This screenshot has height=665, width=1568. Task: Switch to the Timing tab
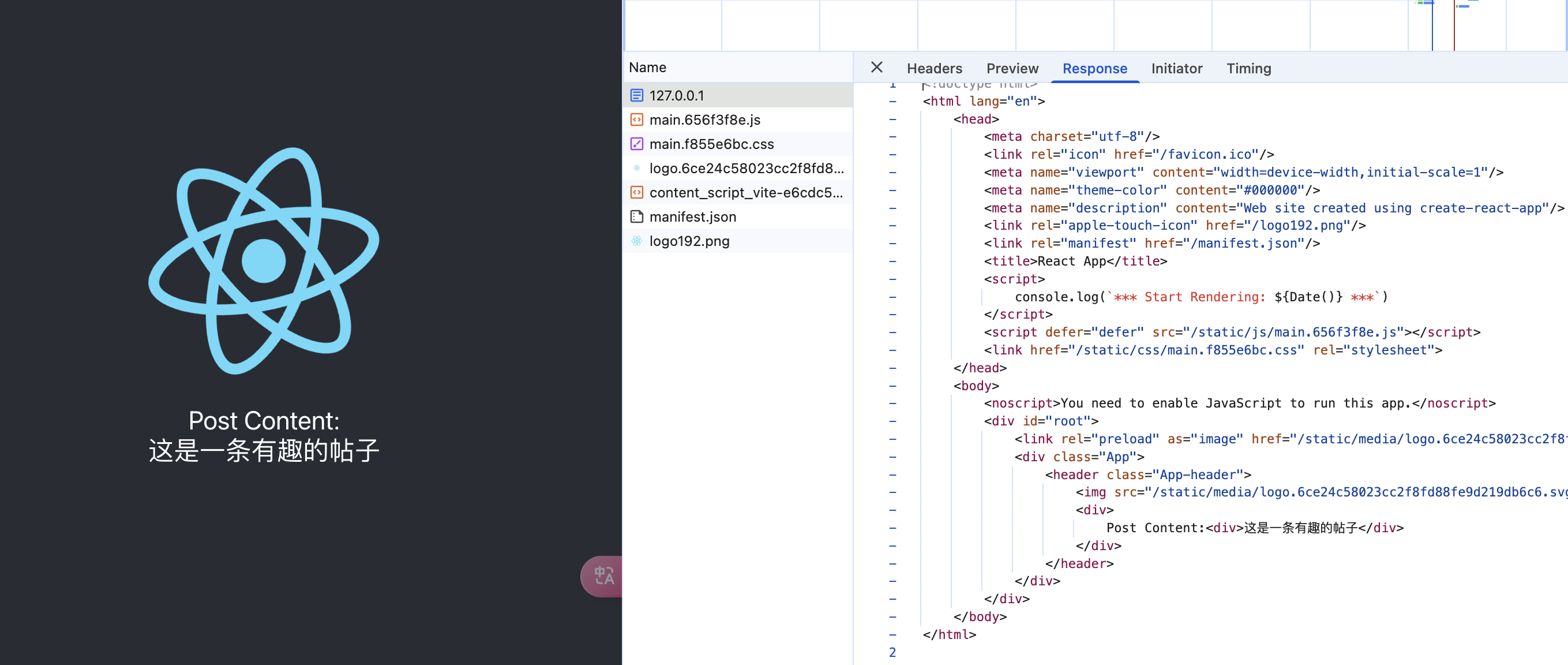[x=1248, y=69]
